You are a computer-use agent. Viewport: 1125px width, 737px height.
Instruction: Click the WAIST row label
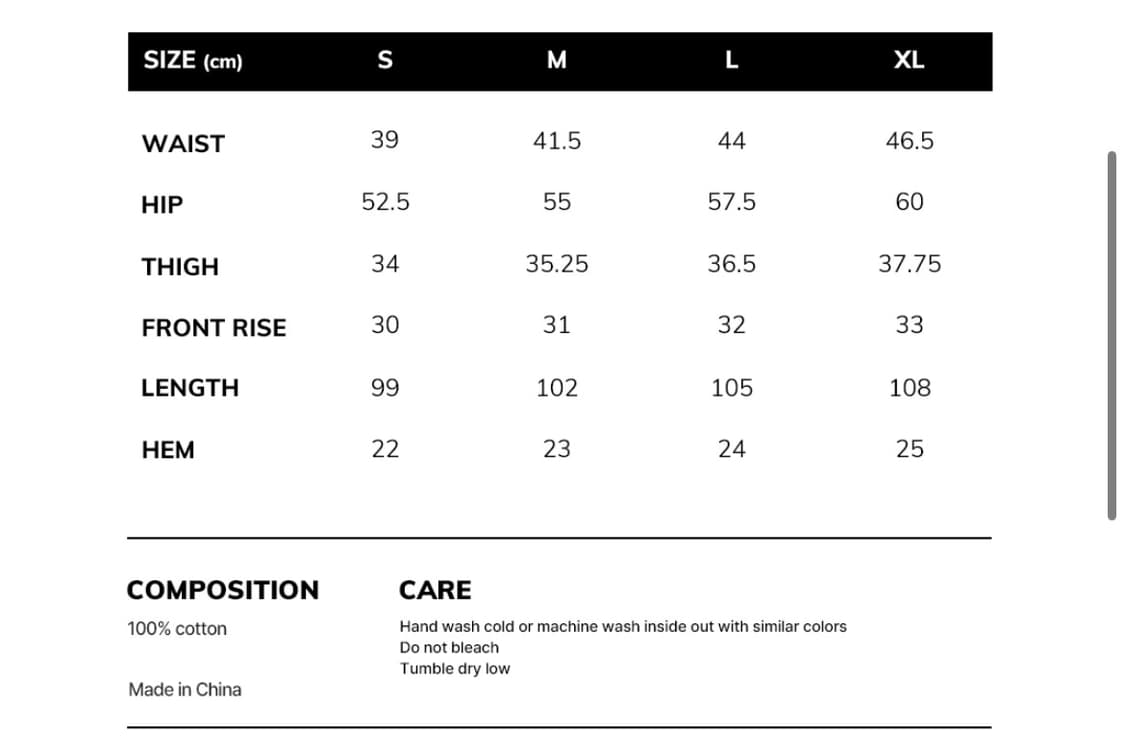[x=183, y=144]
